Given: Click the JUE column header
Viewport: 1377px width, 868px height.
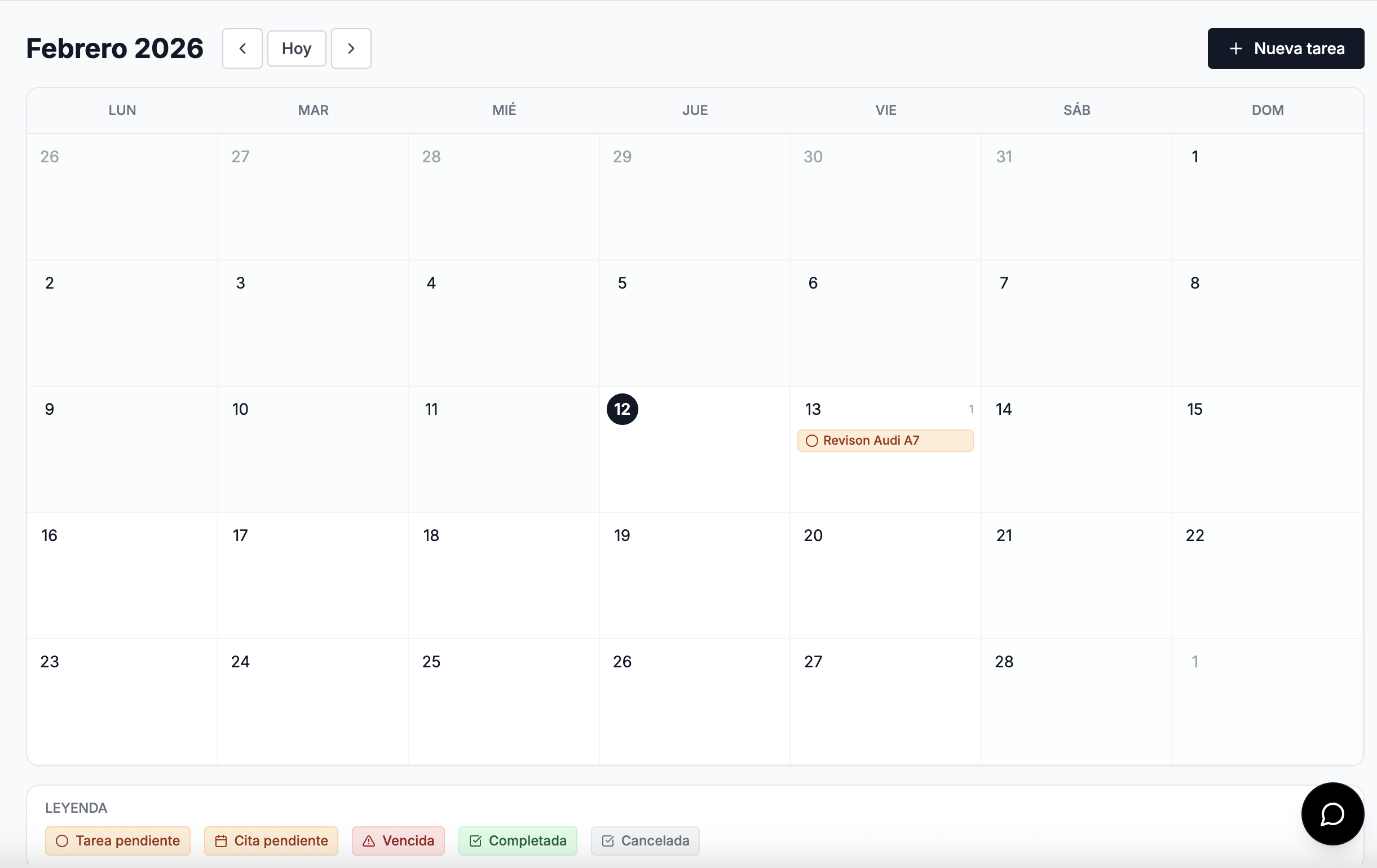Looking at the screenshot, I should pos(695,110).
